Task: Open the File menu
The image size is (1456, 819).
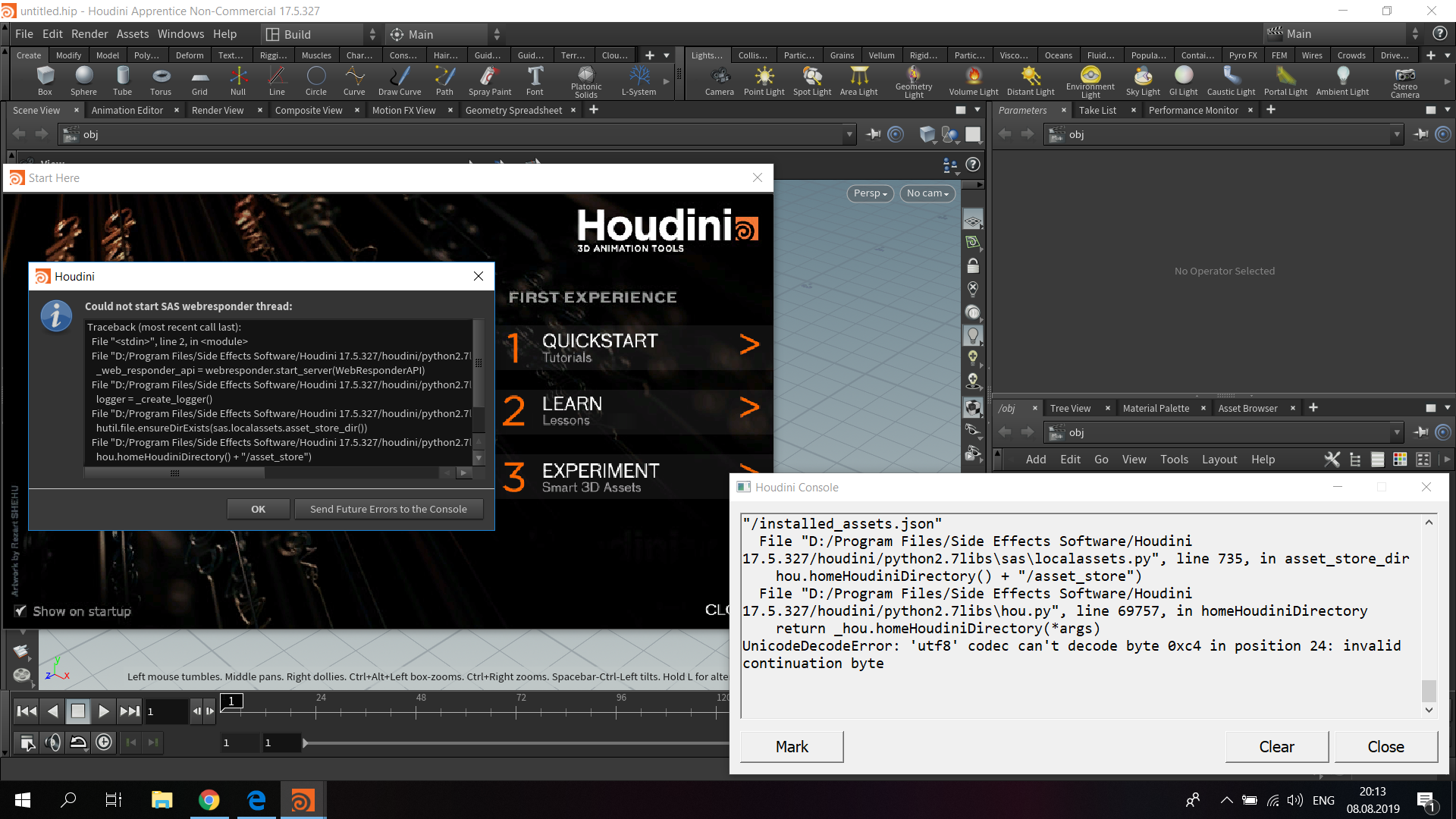Action: 24,34
